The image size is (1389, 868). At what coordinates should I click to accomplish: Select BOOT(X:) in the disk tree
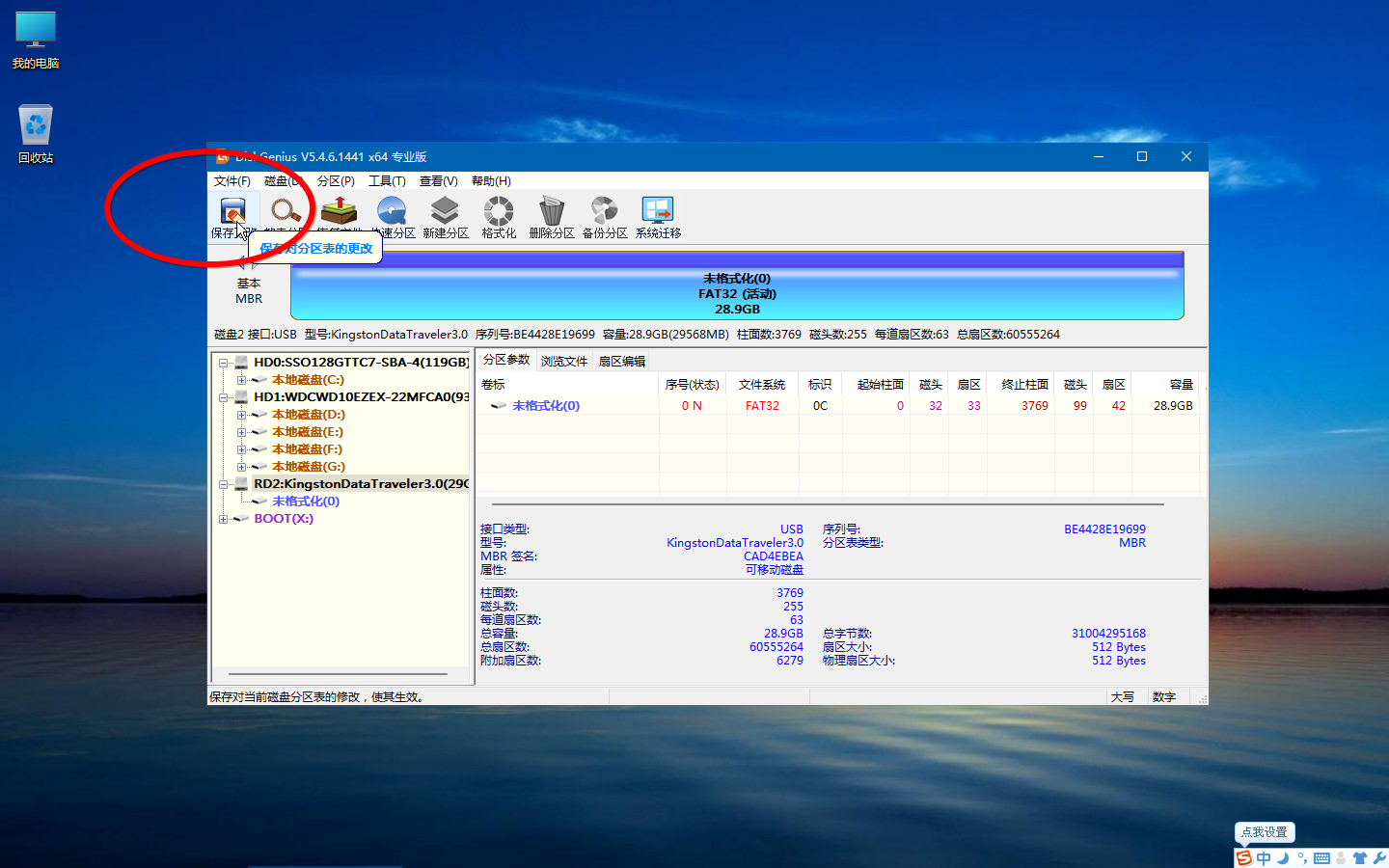pyautogui.click(x=284, y=519)
